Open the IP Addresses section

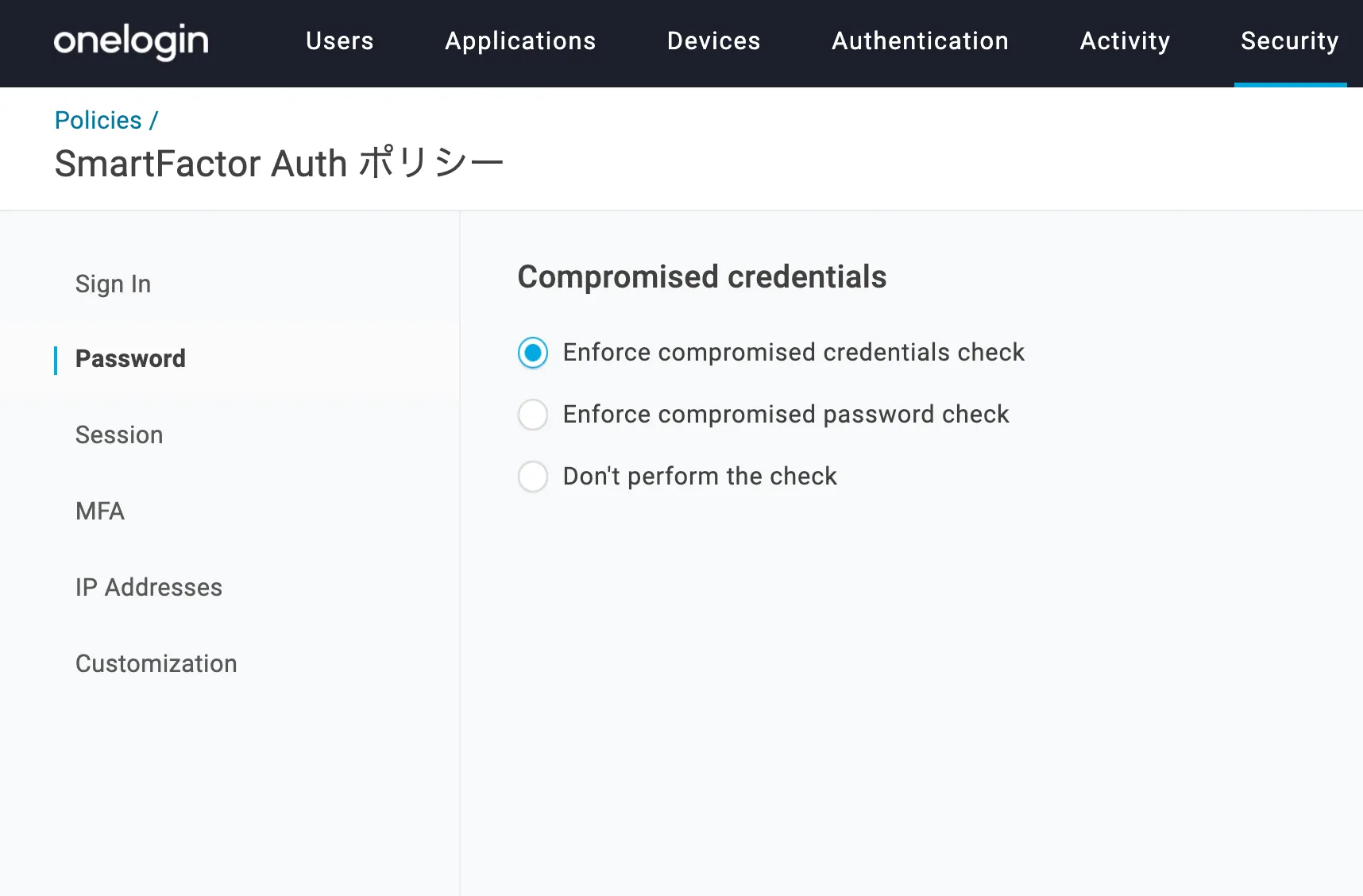(149, 587)
